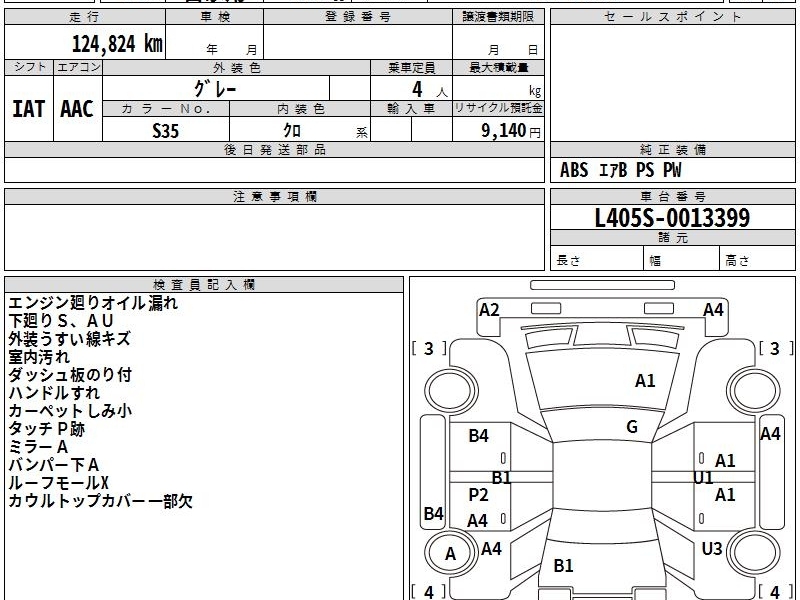
Task: Click the 最大積載量 header cell
Action: [498, 68]
